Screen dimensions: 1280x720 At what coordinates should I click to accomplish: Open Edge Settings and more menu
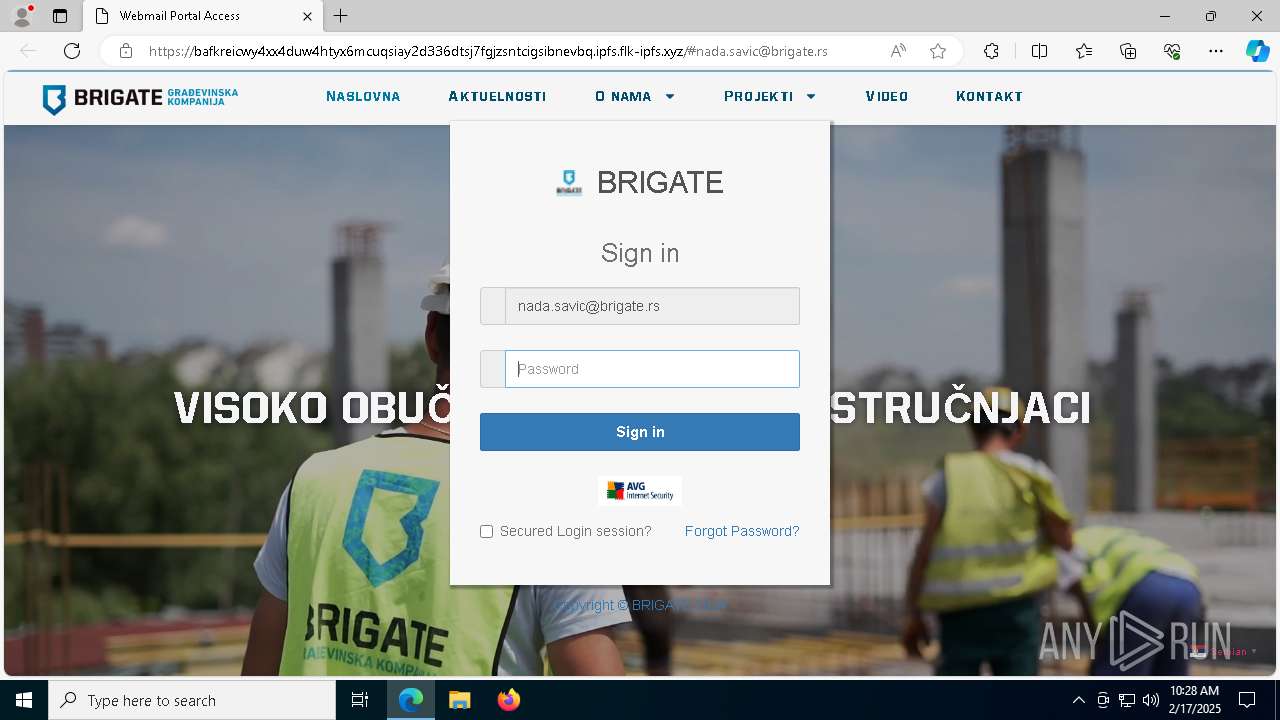click(1216, 51)
